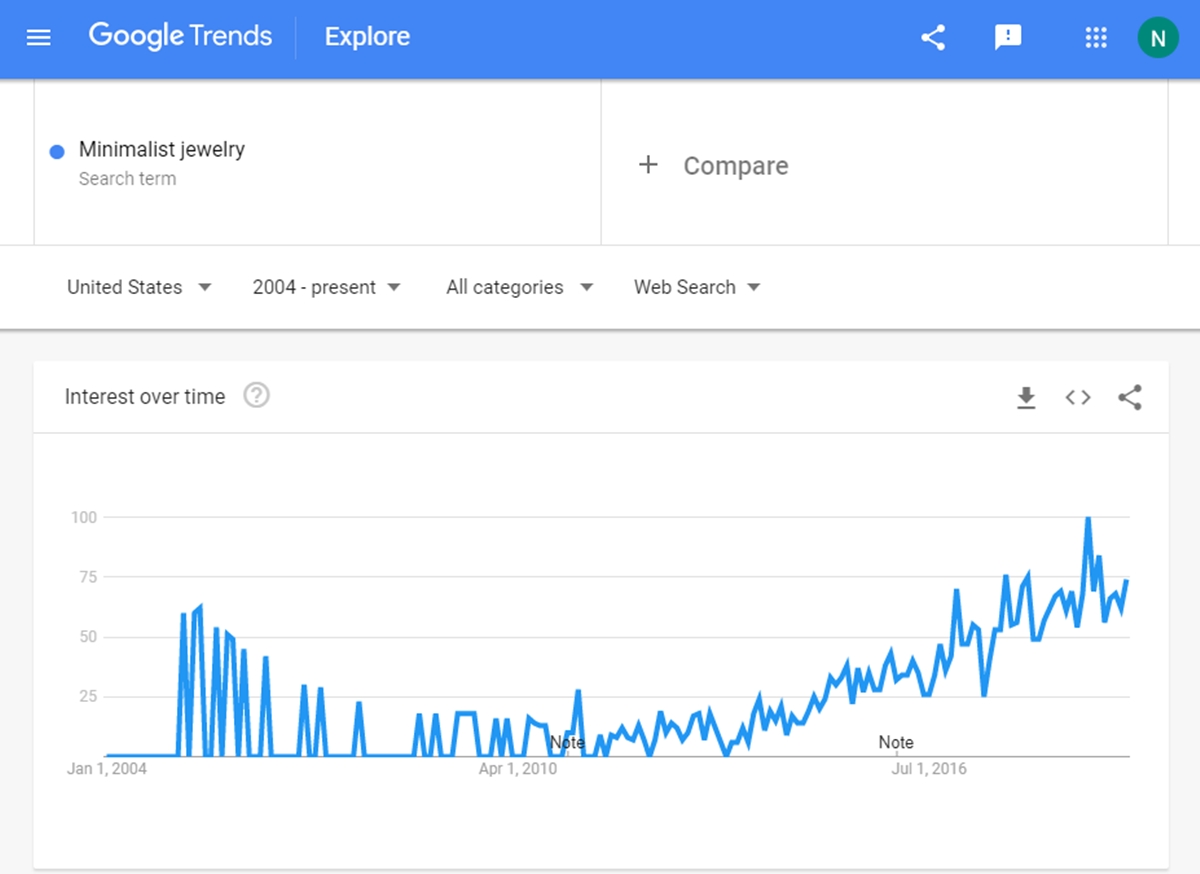The width and height of the screenshot is (1200, 874).
Task: Open the Google apps grid
Action: point(1096,38)
